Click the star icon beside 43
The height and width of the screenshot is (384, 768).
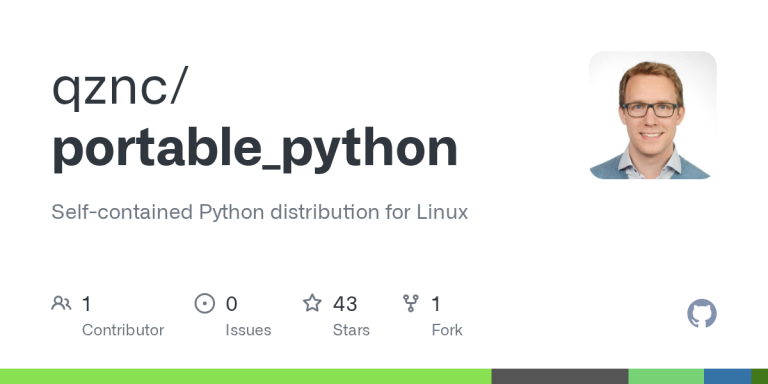point(312,303)
